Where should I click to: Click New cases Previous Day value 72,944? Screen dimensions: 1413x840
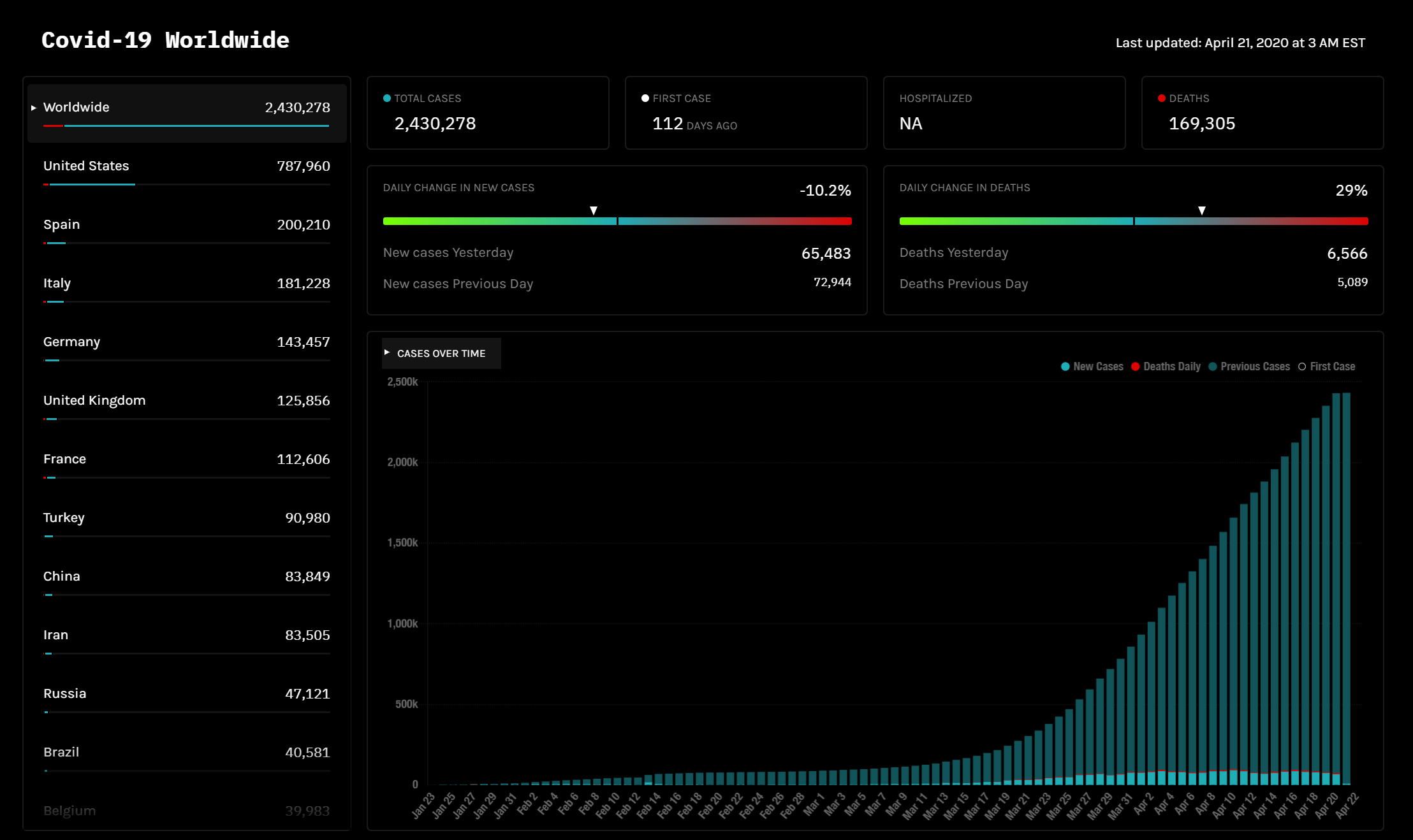832,282
